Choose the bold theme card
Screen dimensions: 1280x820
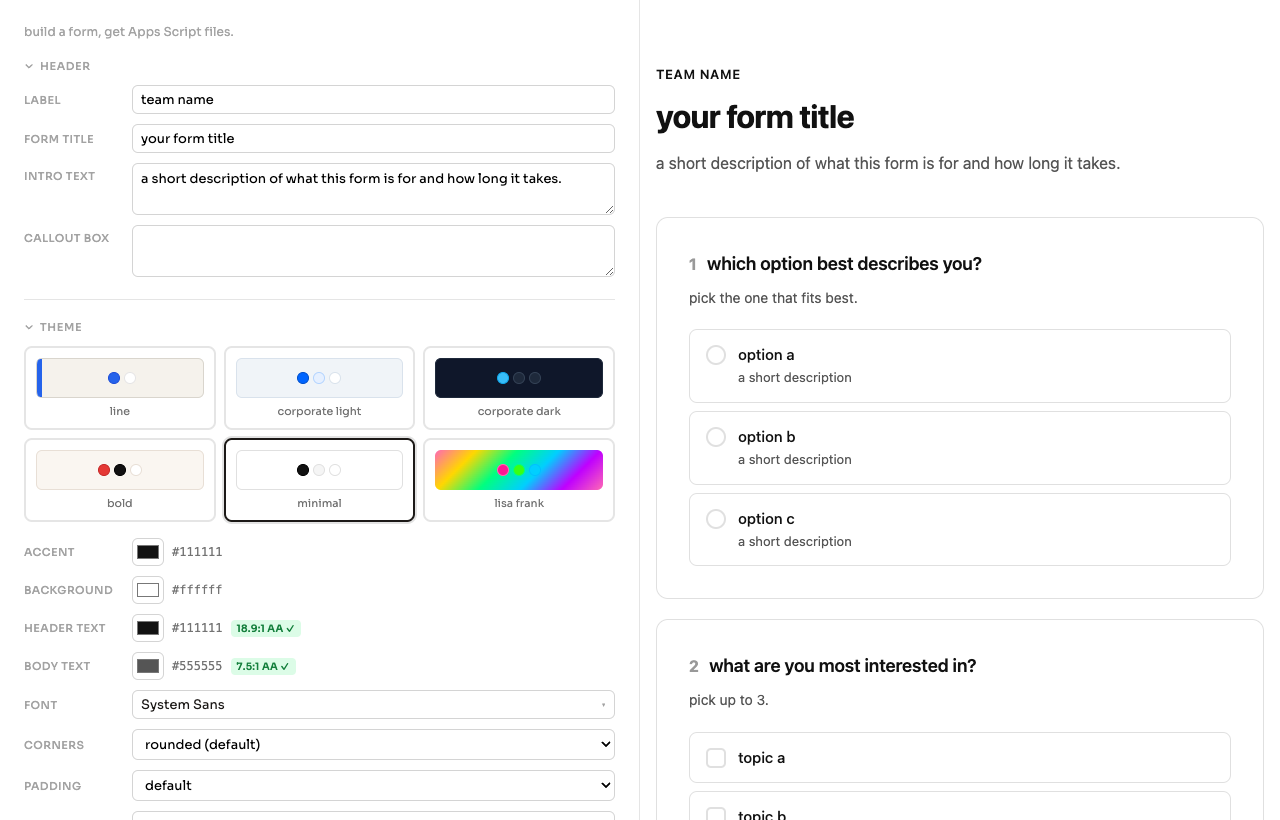coord(120,480)
